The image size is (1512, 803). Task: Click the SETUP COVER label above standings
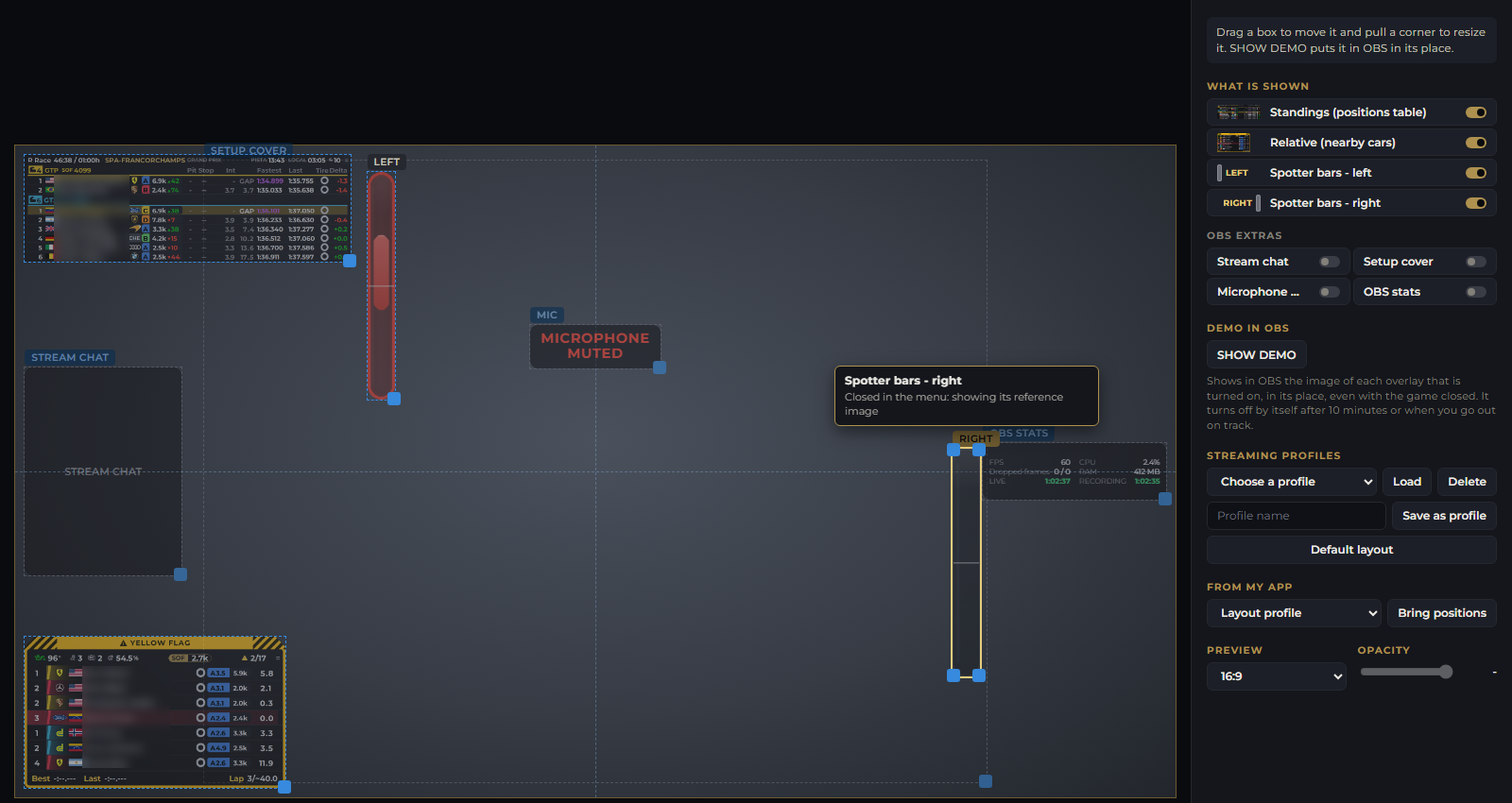(x=249, y=150)
